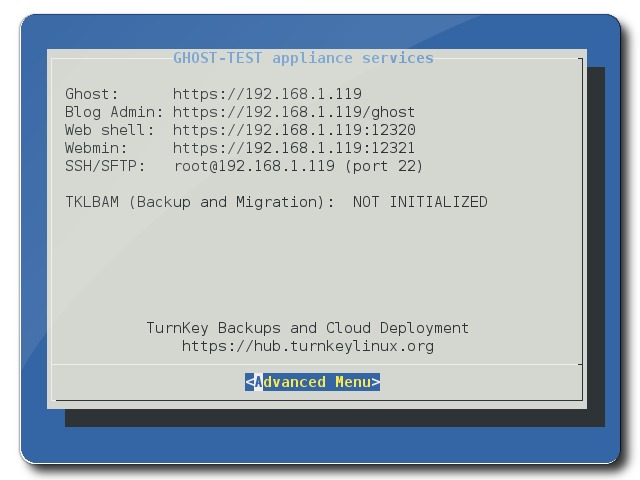Screen dimensions: 640x480
Task: Click the Ghost: service label
Action: (x=92, y=94)
